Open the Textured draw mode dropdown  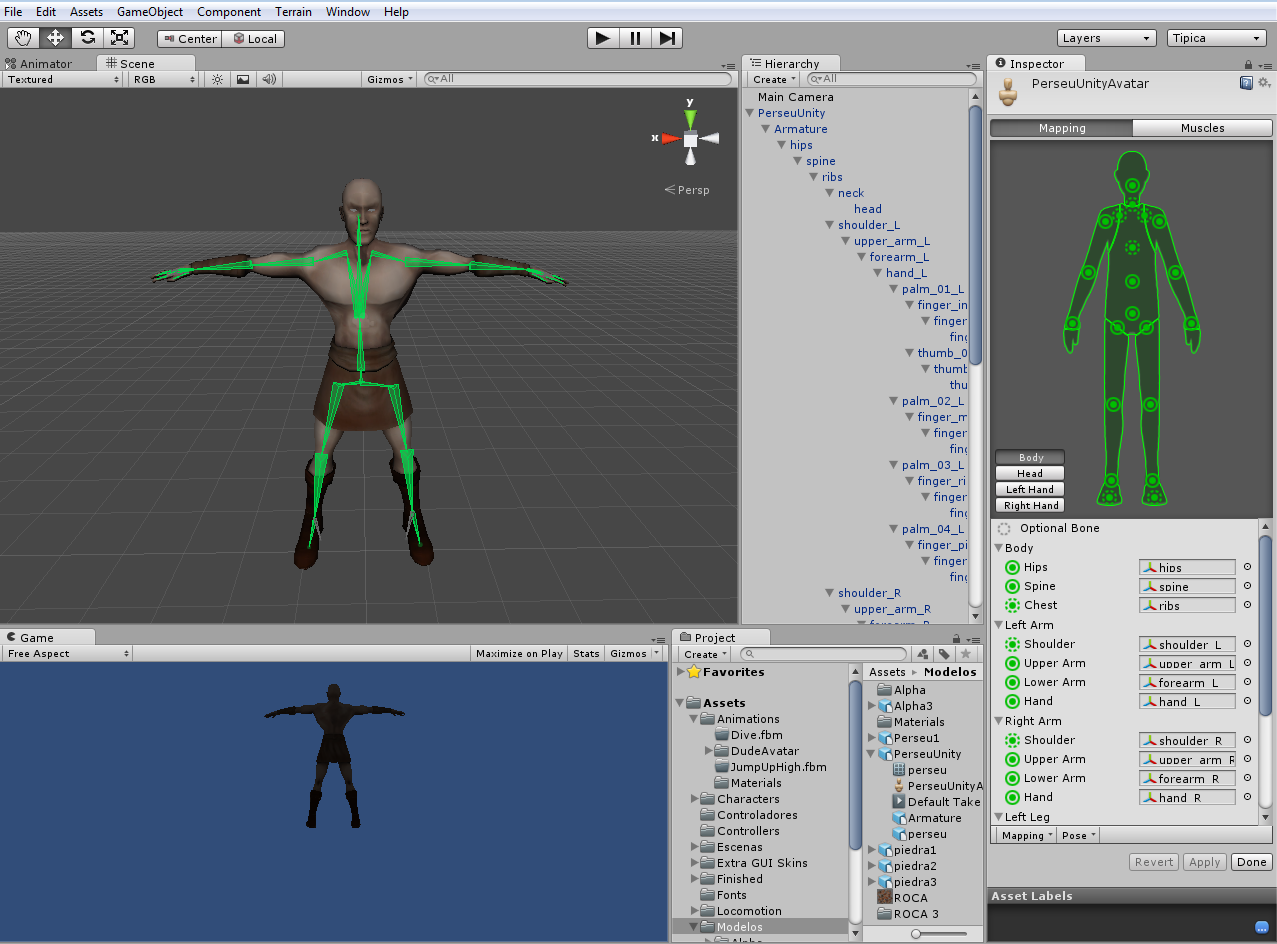62,79
